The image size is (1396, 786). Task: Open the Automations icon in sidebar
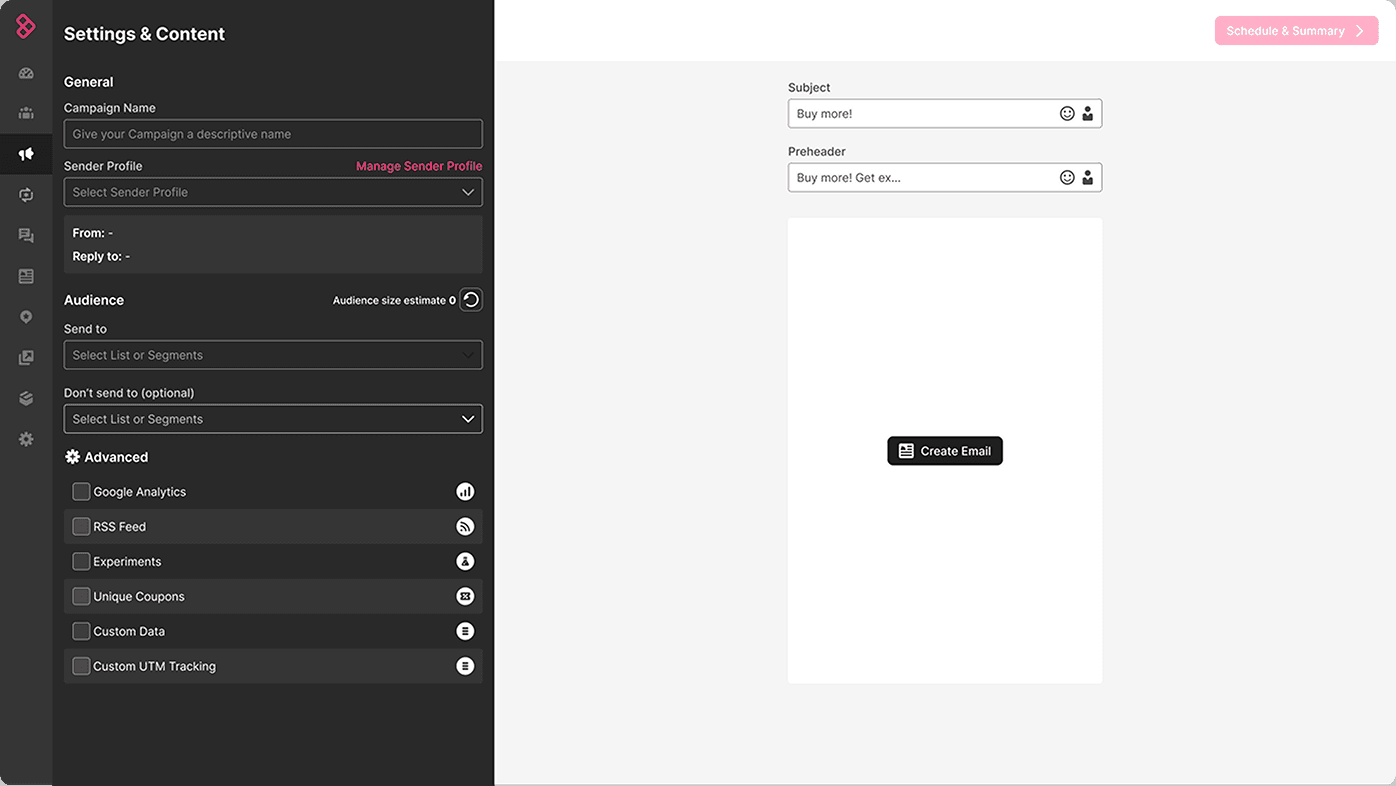tap(26, 195)
